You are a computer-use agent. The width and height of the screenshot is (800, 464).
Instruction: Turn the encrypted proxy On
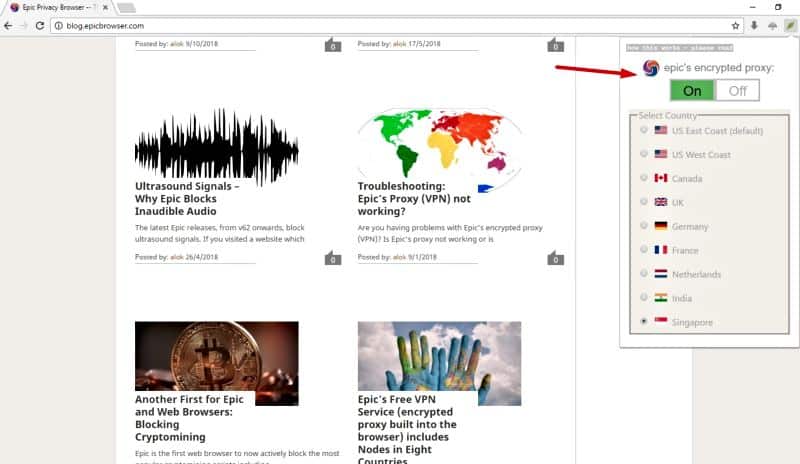coord(692,90)
